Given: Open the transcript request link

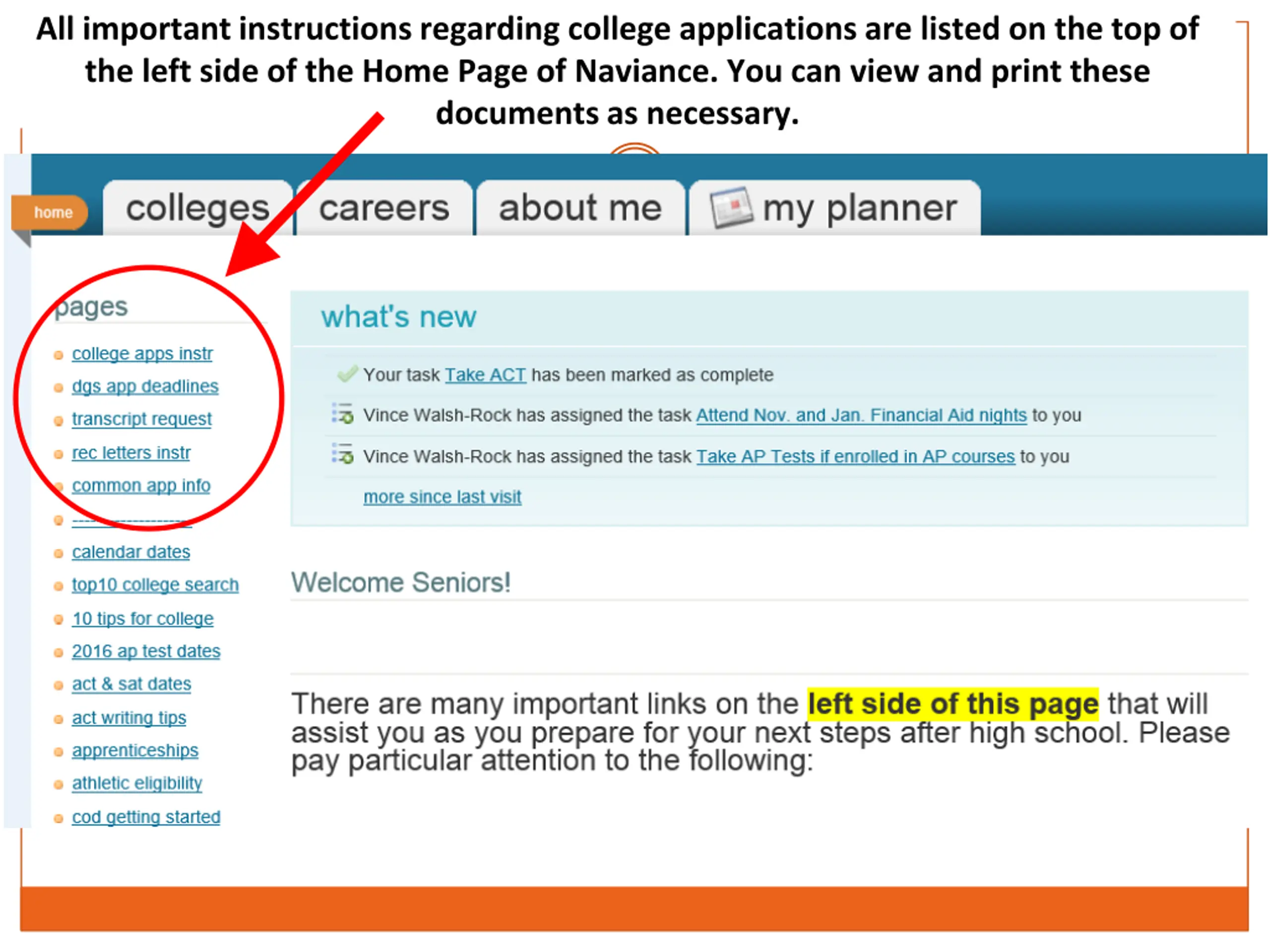Looking at the screenshot, I should (141, 419).
